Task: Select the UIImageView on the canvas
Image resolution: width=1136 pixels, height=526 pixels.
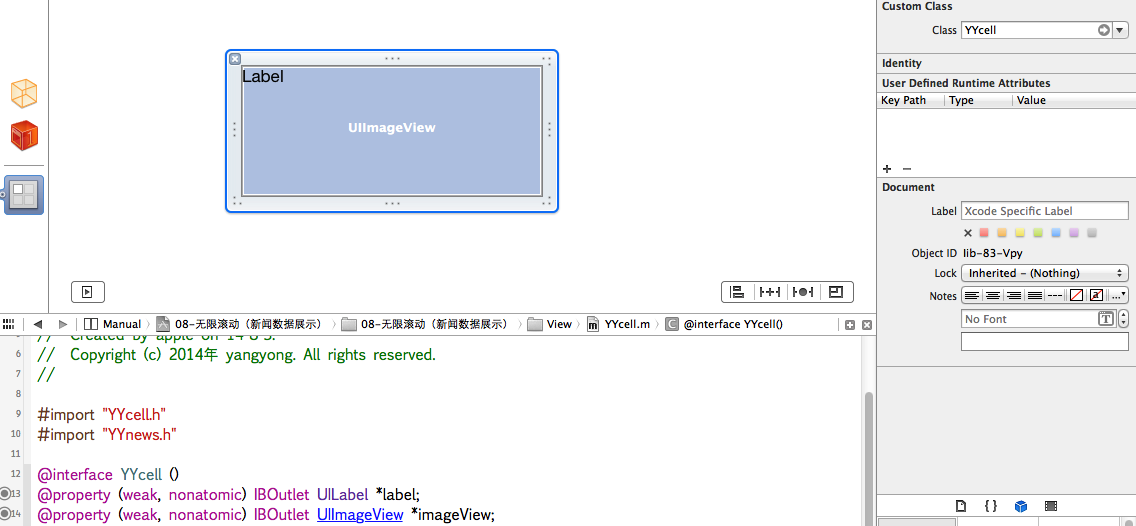Action: [392, 131]
